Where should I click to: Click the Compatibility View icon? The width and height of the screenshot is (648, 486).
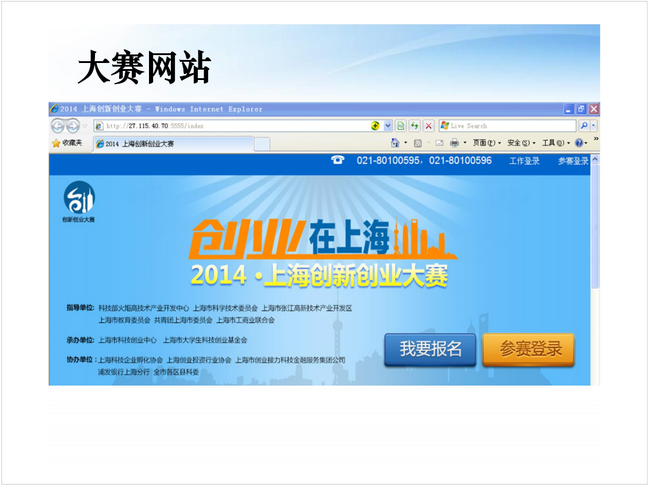[x=400, y=126]
